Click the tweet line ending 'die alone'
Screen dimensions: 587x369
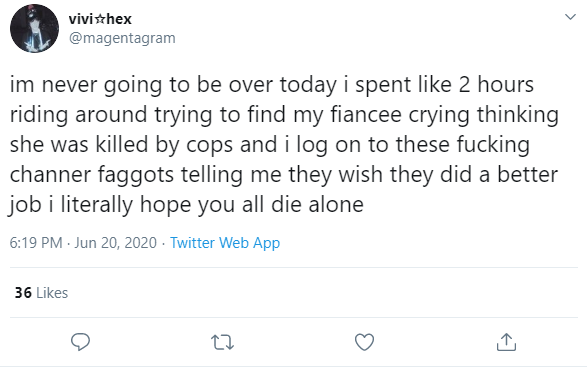(x=186, y=204)
